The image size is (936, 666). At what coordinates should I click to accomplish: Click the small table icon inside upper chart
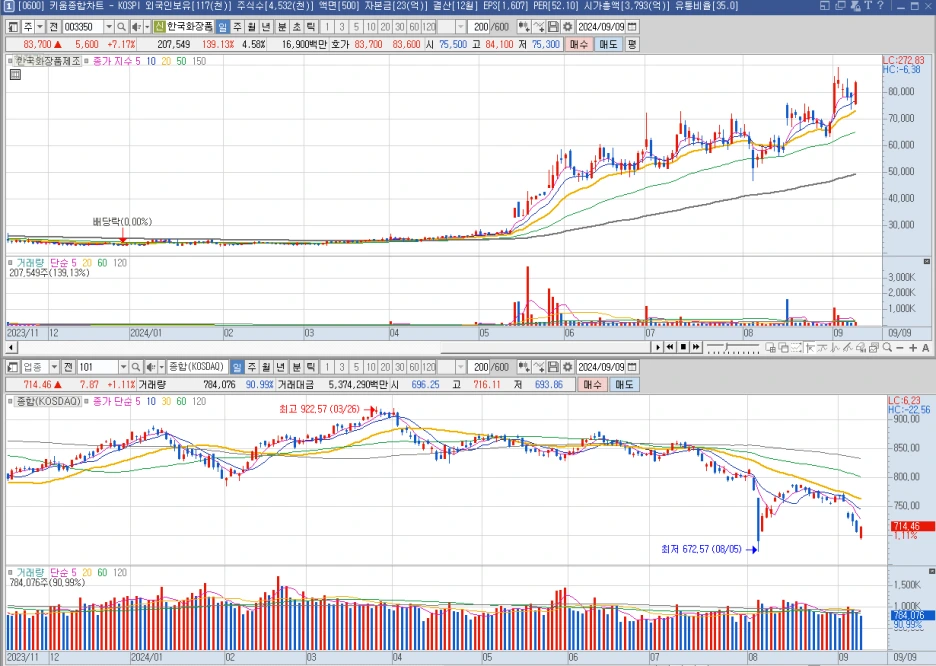pyautogui.click(x=16, y=75)
